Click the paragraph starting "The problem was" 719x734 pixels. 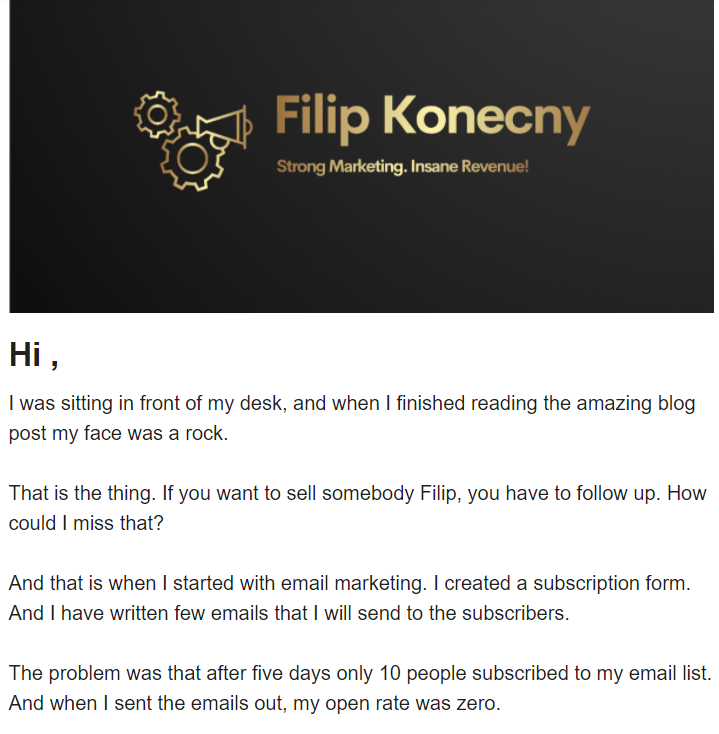pyautogui.click(x=359, y=687)
